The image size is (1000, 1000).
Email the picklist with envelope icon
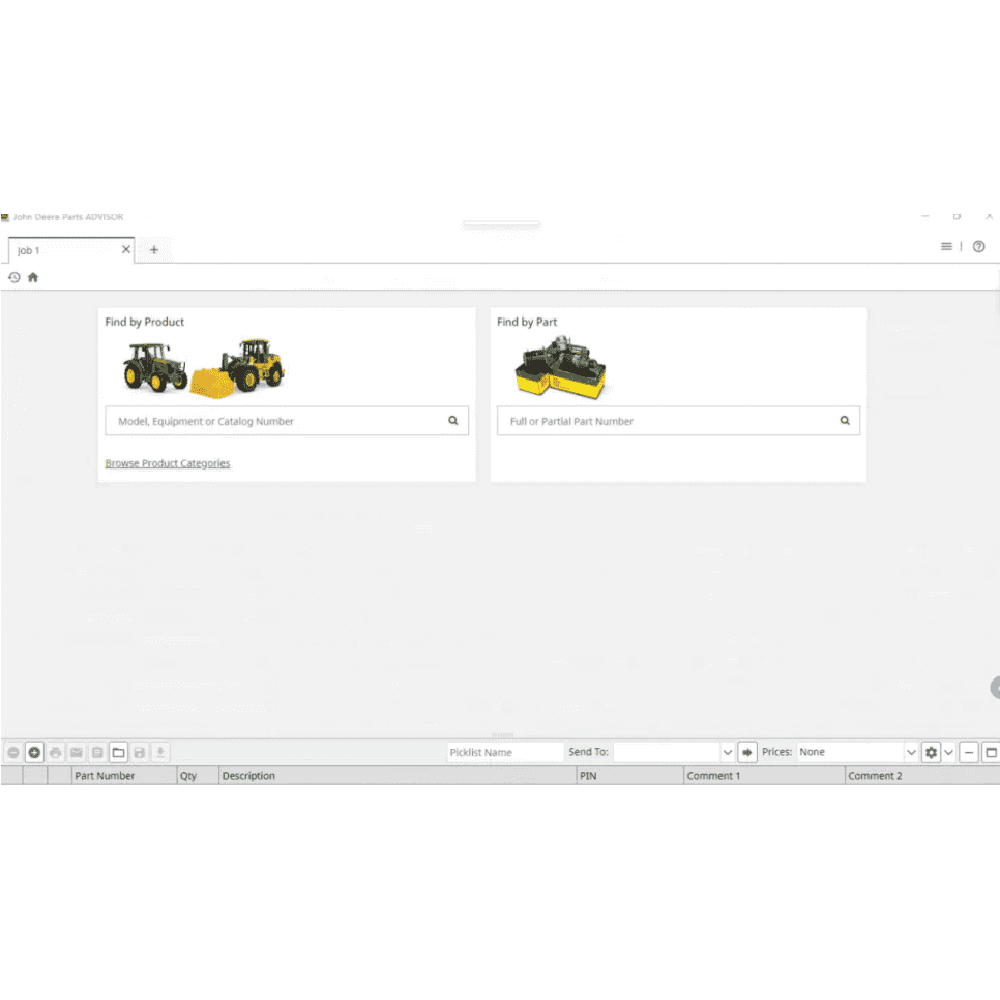(77, 753)
